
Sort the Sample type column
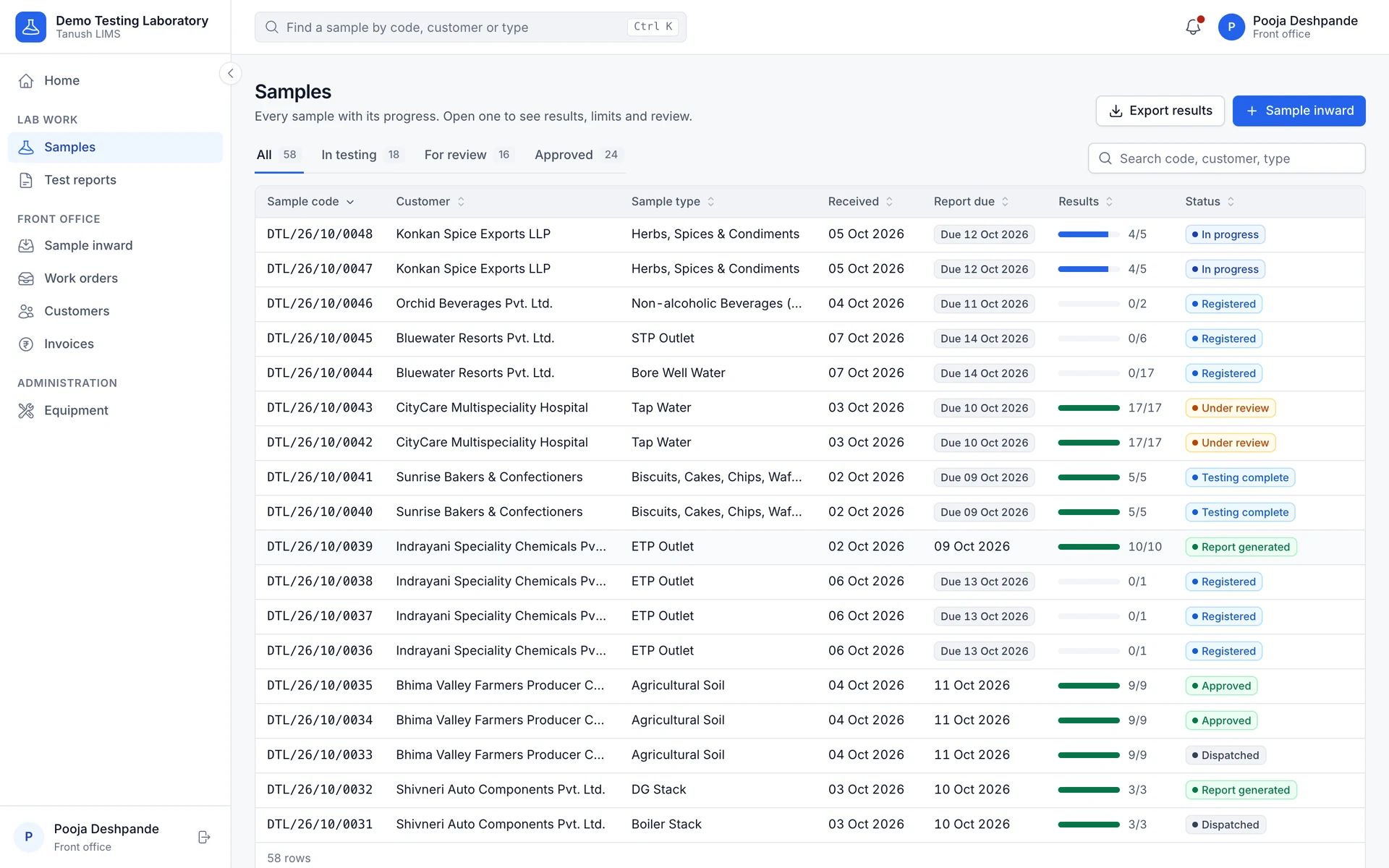710,202
